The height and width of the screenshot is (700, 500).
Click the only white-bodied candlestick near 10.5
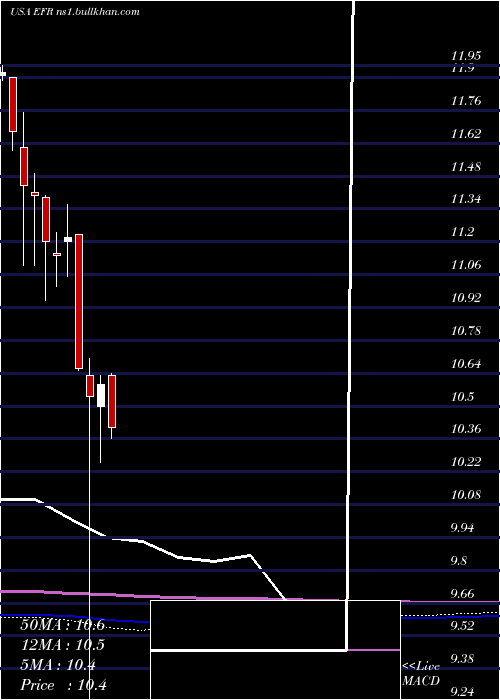click(x=101, y=395)
